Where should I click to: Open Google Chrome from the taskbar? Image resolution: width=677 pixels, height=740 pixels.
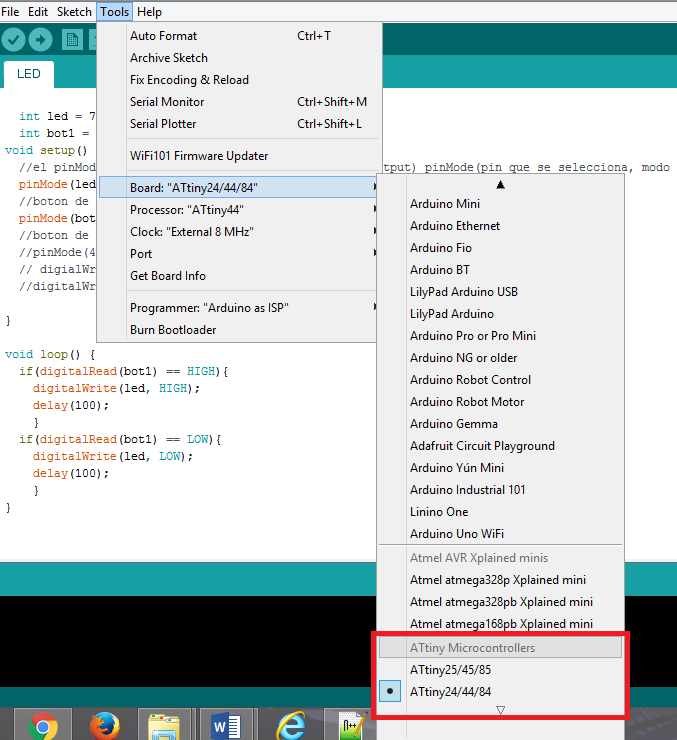tap(43, 725)
